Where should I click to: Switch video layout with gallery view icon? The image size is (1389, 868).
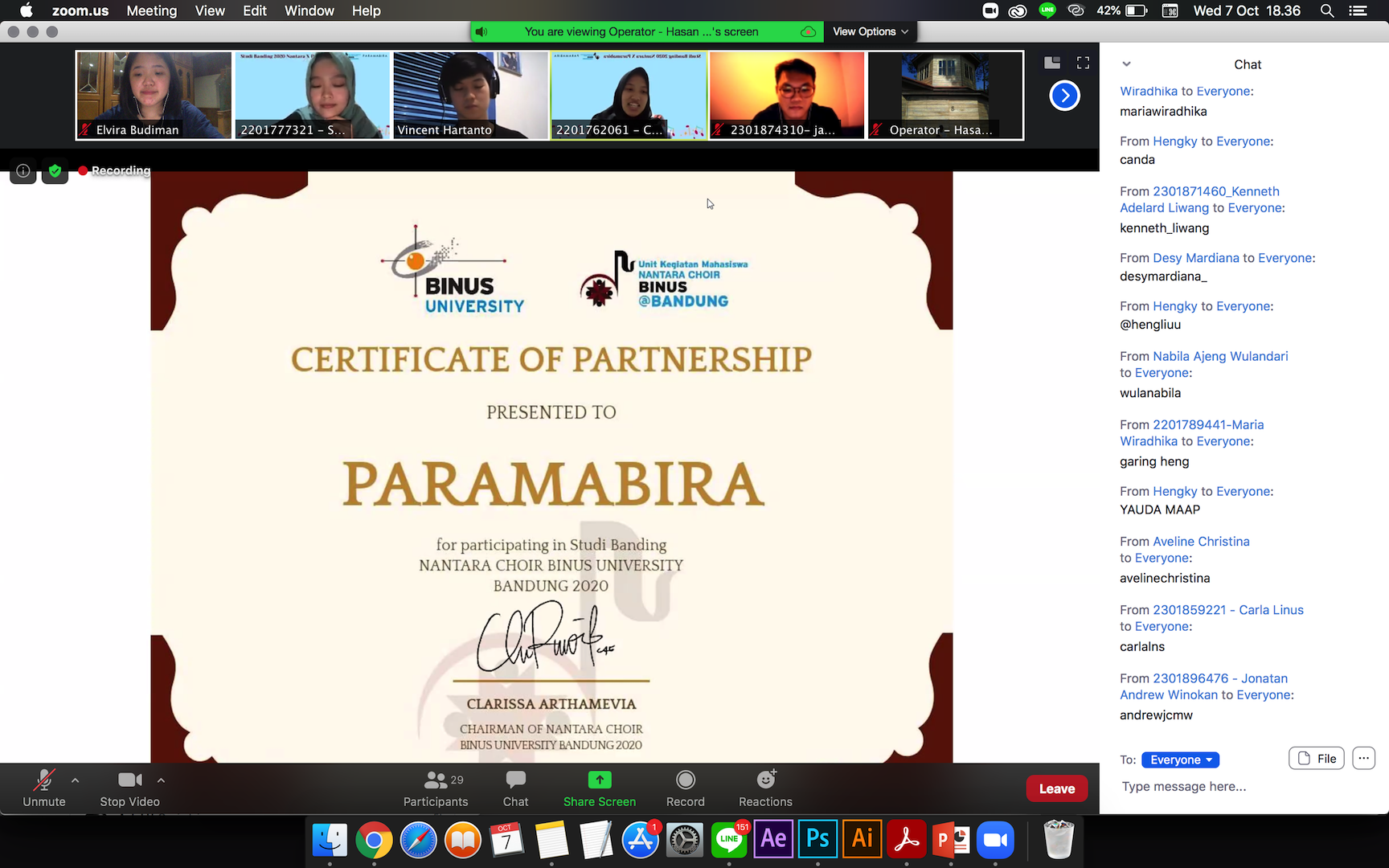pos(1052,63)
